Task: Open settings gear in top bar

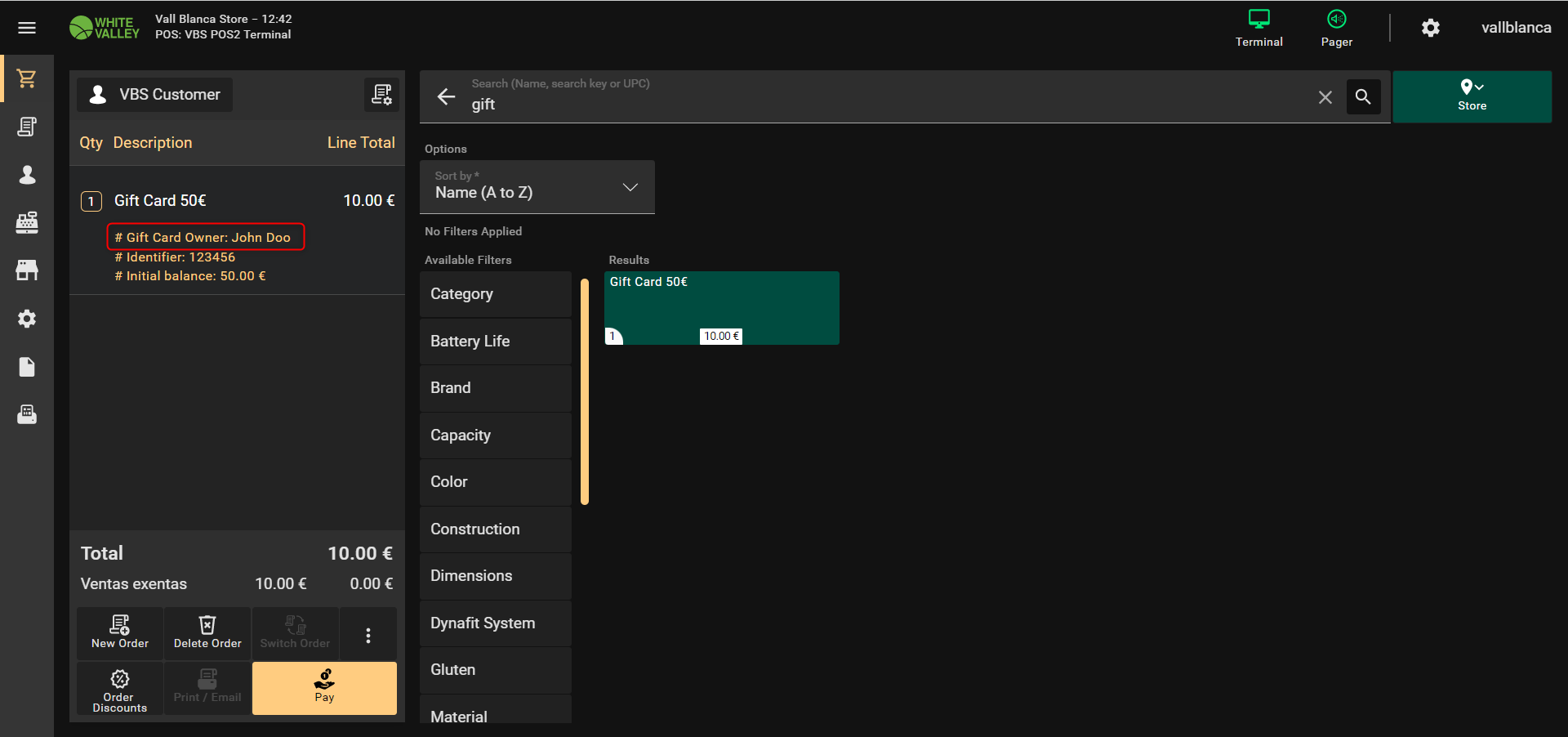Action: pyautogui.click(x=1430, y=28)
